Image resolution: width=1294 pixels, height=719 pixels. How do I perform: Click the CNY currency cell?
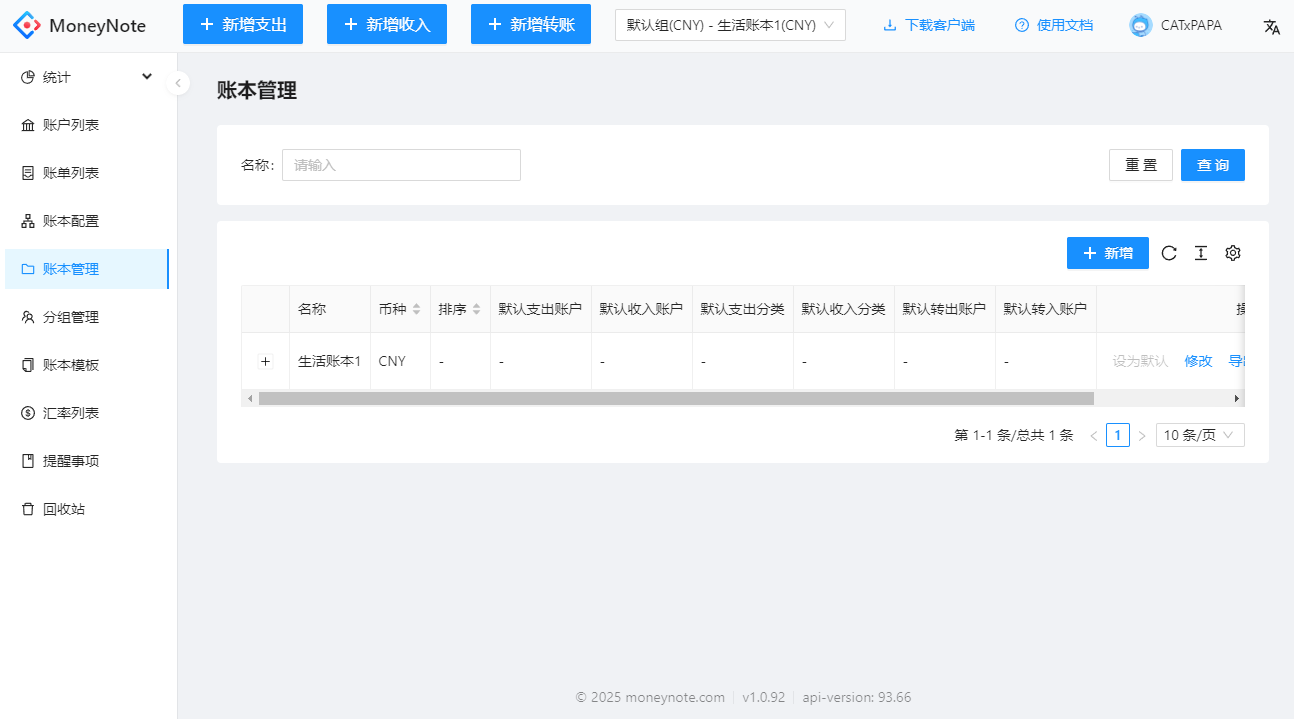[400, 361]
